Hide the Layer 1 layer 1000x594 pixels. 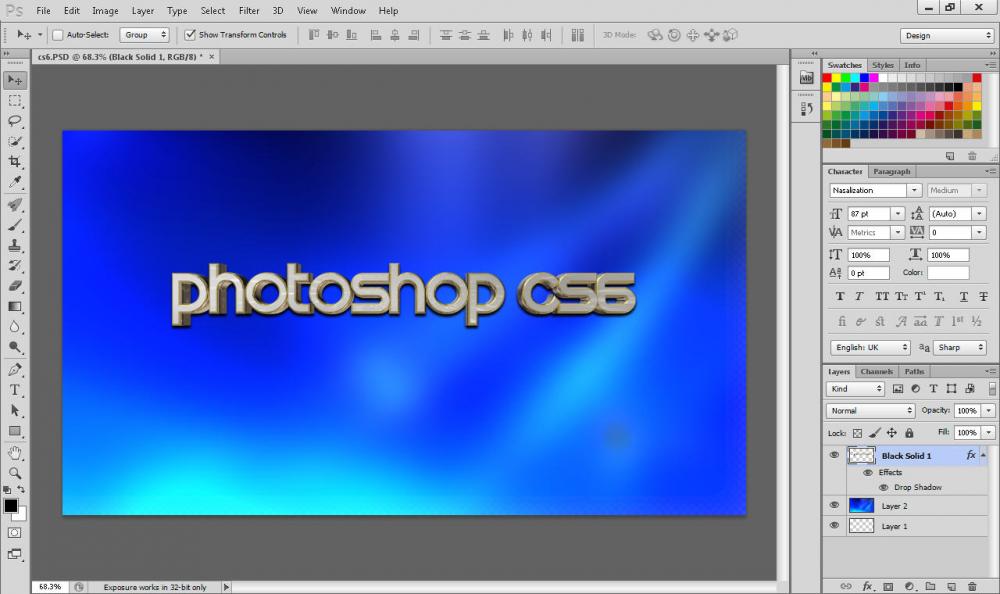834,526
